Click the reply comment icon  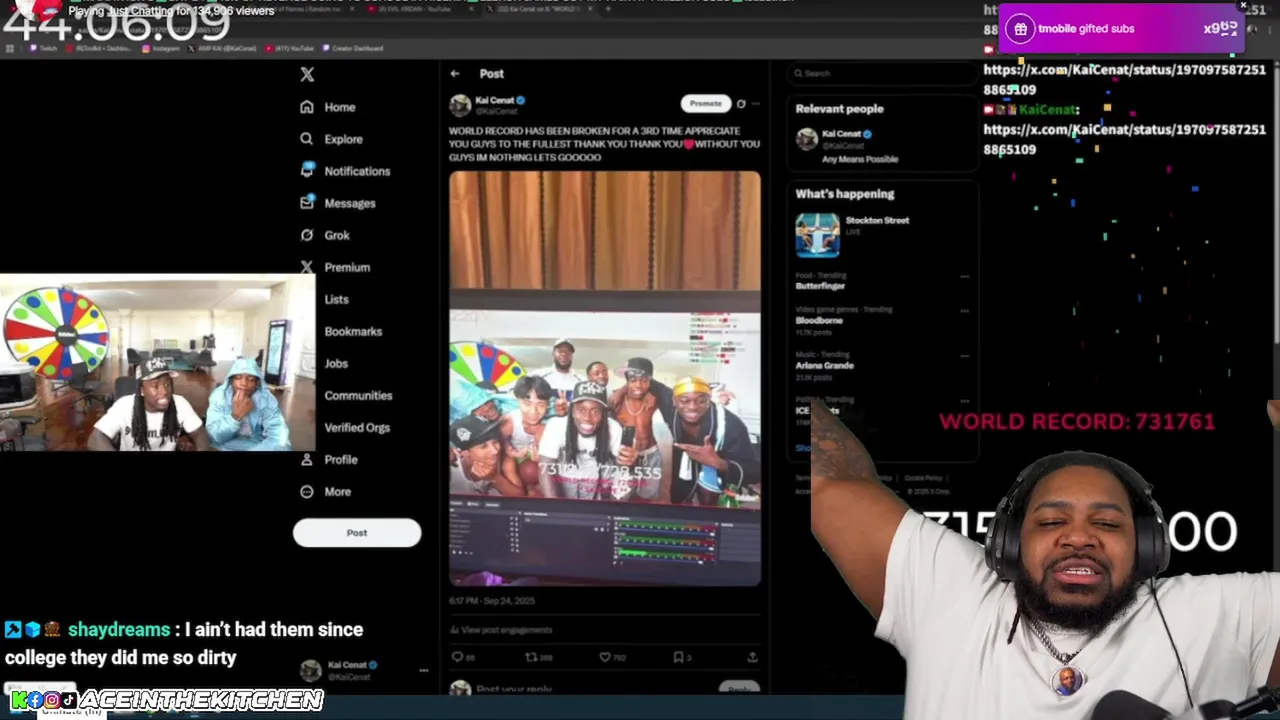(458, 657)
